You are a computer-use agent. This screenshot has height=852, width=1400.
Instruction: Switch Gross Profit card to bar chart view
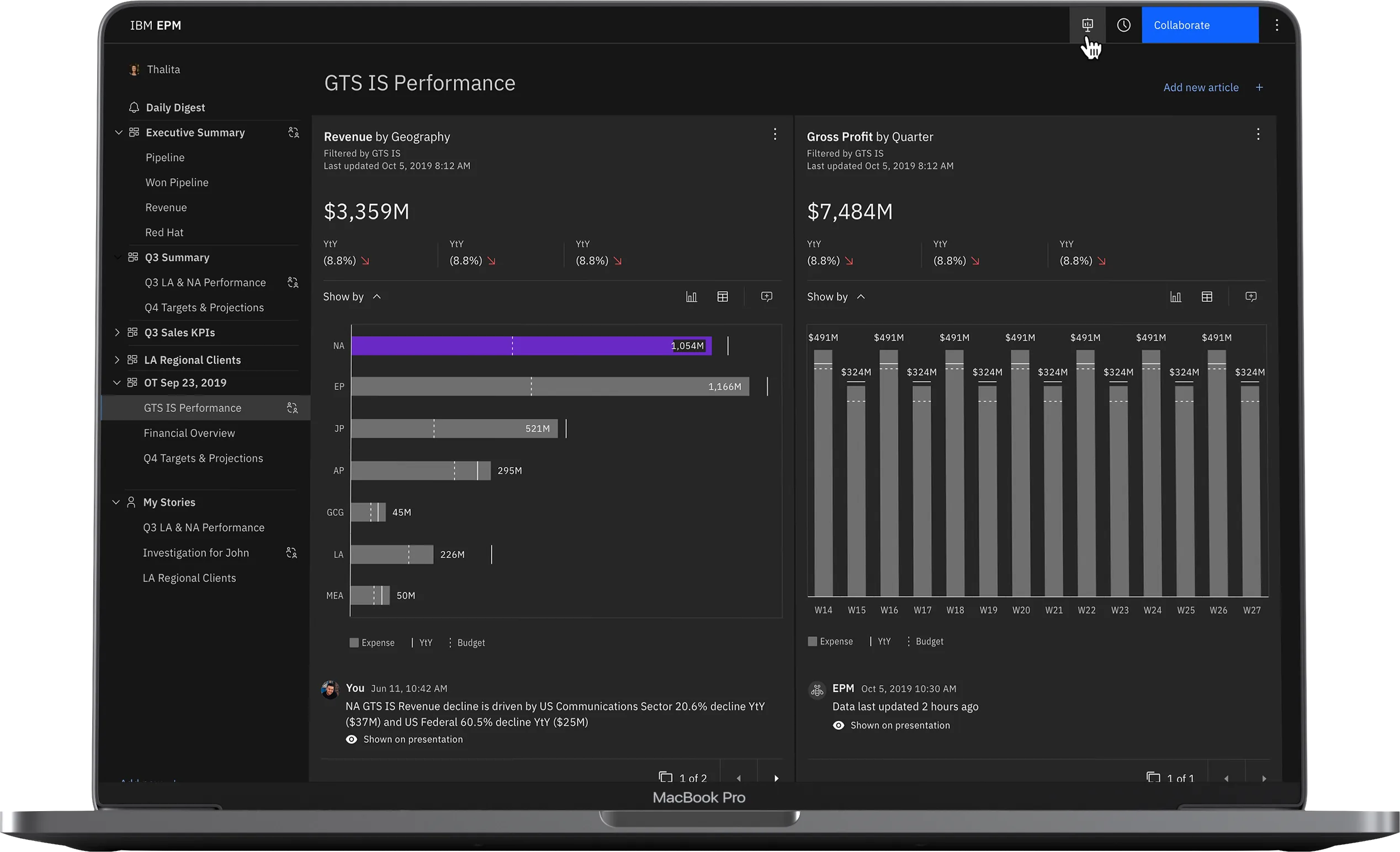(x=1175, y=296)
